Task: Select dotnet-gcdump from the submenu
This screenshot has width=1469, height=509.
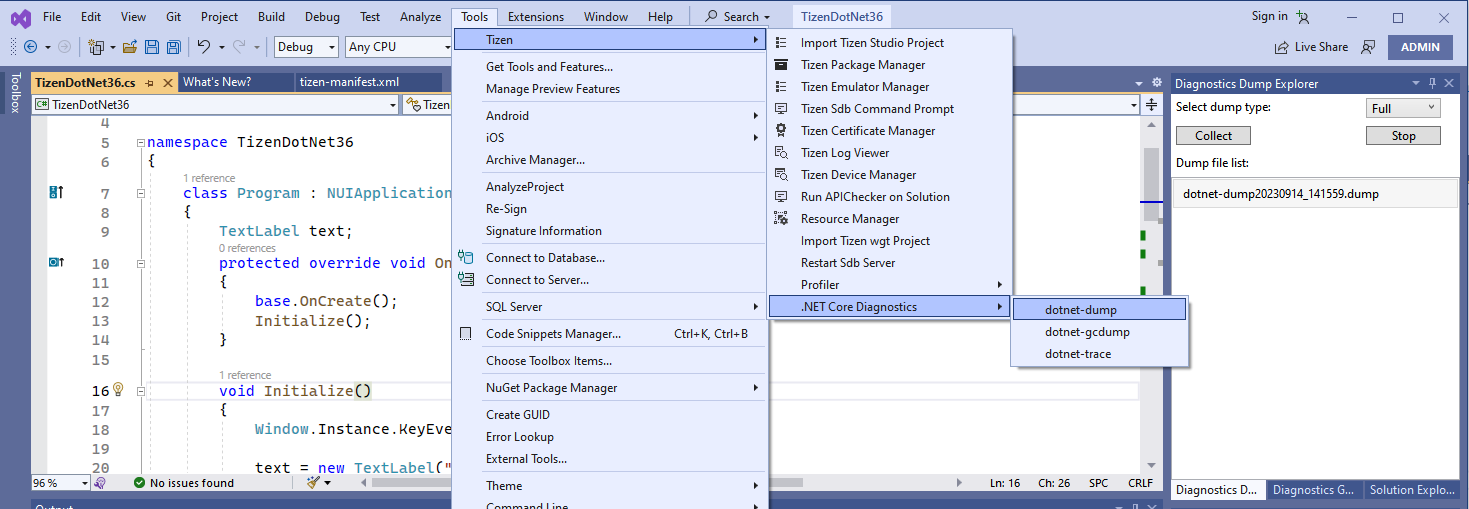Action: 1086,332
